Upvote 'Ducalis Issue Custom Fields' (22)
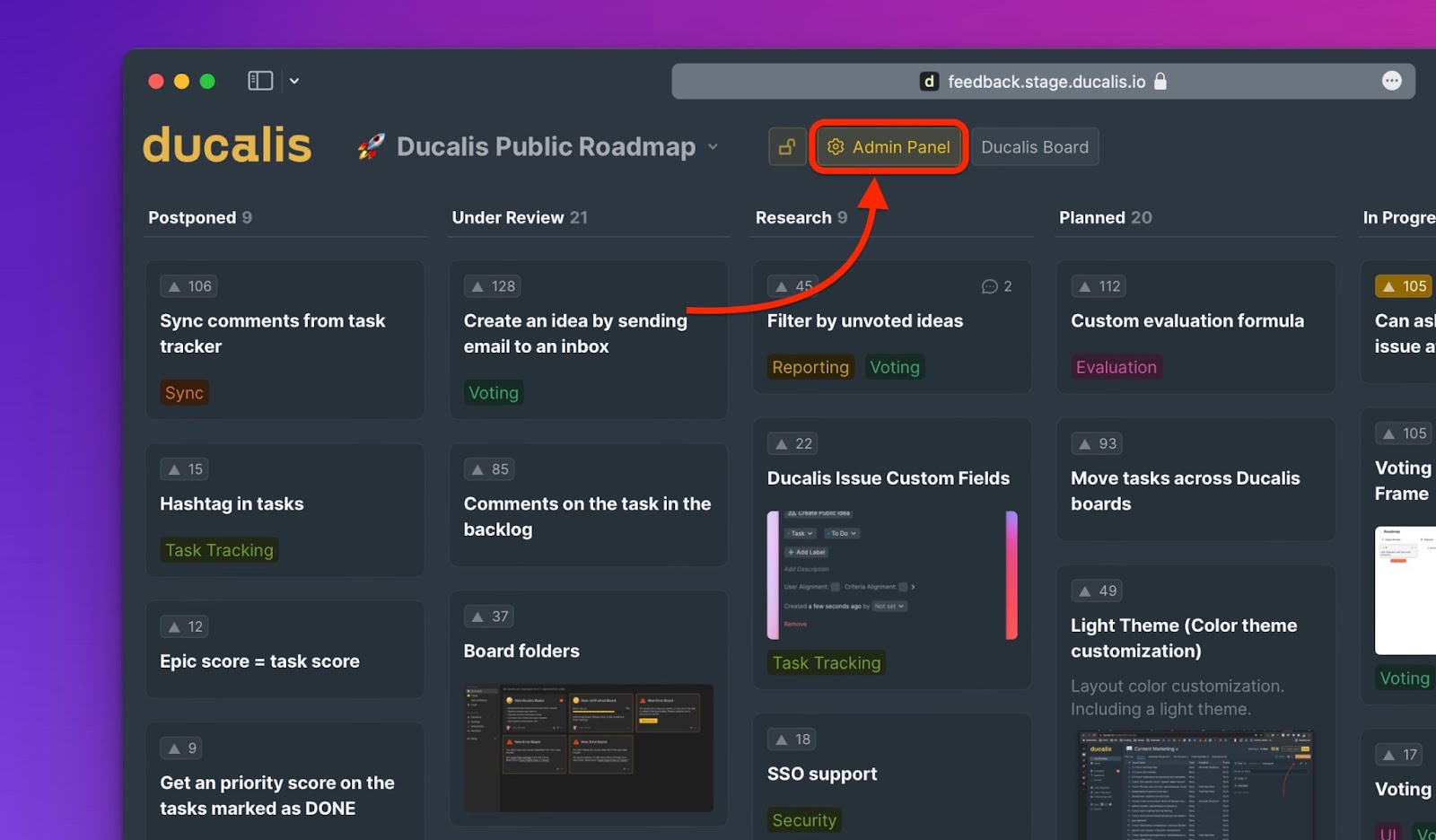 click(x=792, y=443)
